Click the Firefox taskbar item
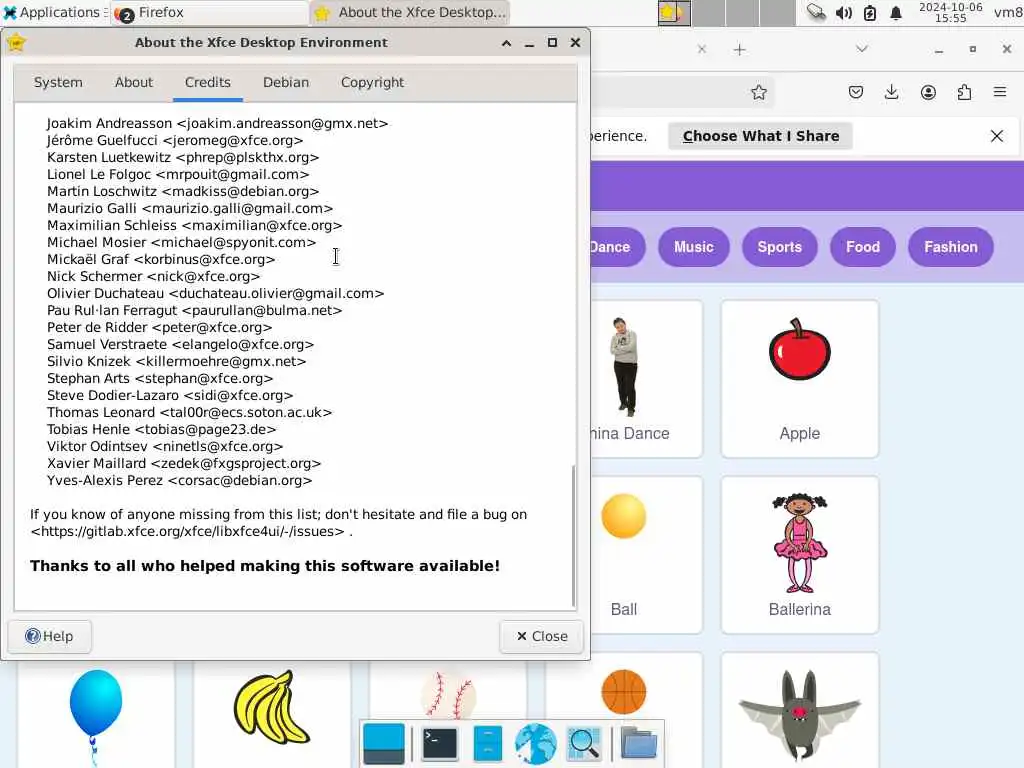The width and height of the screenshot is (1024, 768). point(209,12)
